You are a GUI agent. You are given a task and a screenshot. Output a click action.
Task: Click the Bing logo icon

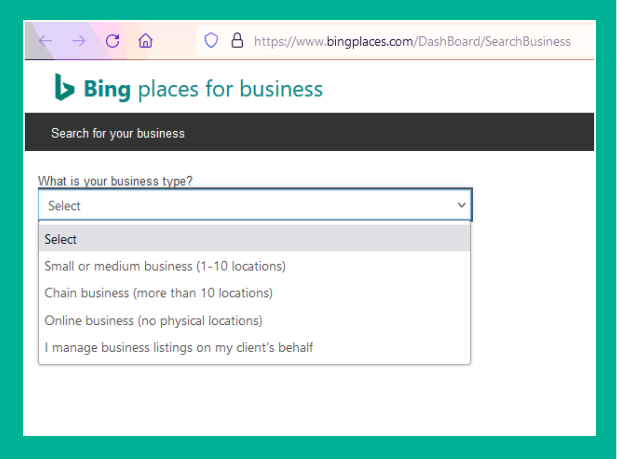pyautogui.click(x=64, y=87)
